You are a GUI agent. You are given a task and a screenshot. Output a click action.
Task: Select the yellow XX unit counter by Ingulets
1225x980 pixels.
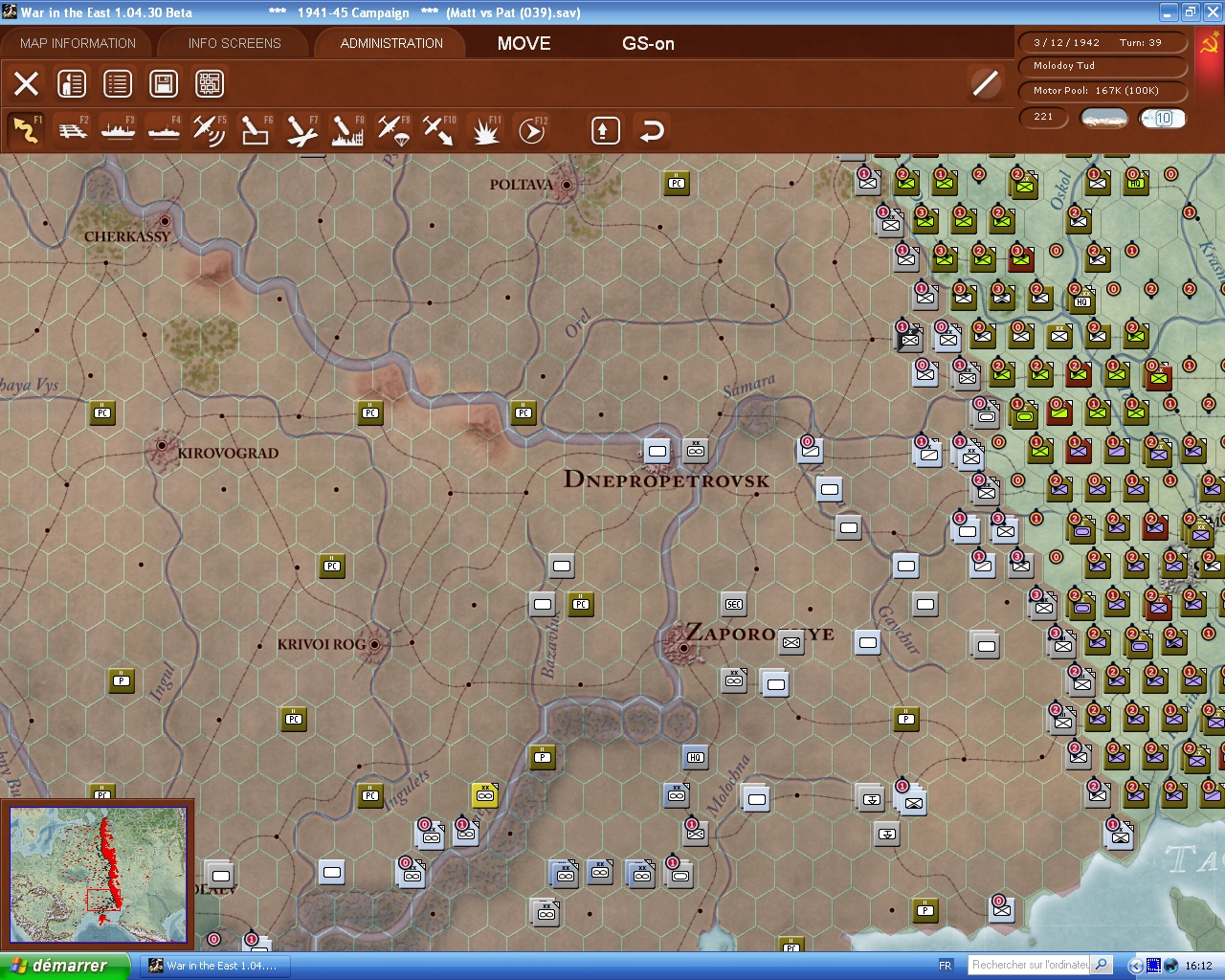[x=485, y=794]
